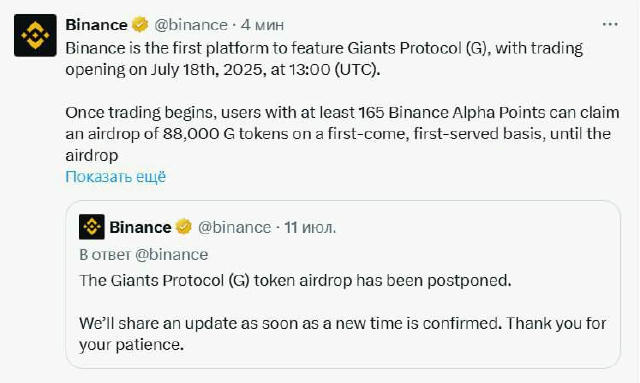Viewport: 640px width, 383px height.
Task: Open the Binance display name on main post
Action: coord(96,24)
